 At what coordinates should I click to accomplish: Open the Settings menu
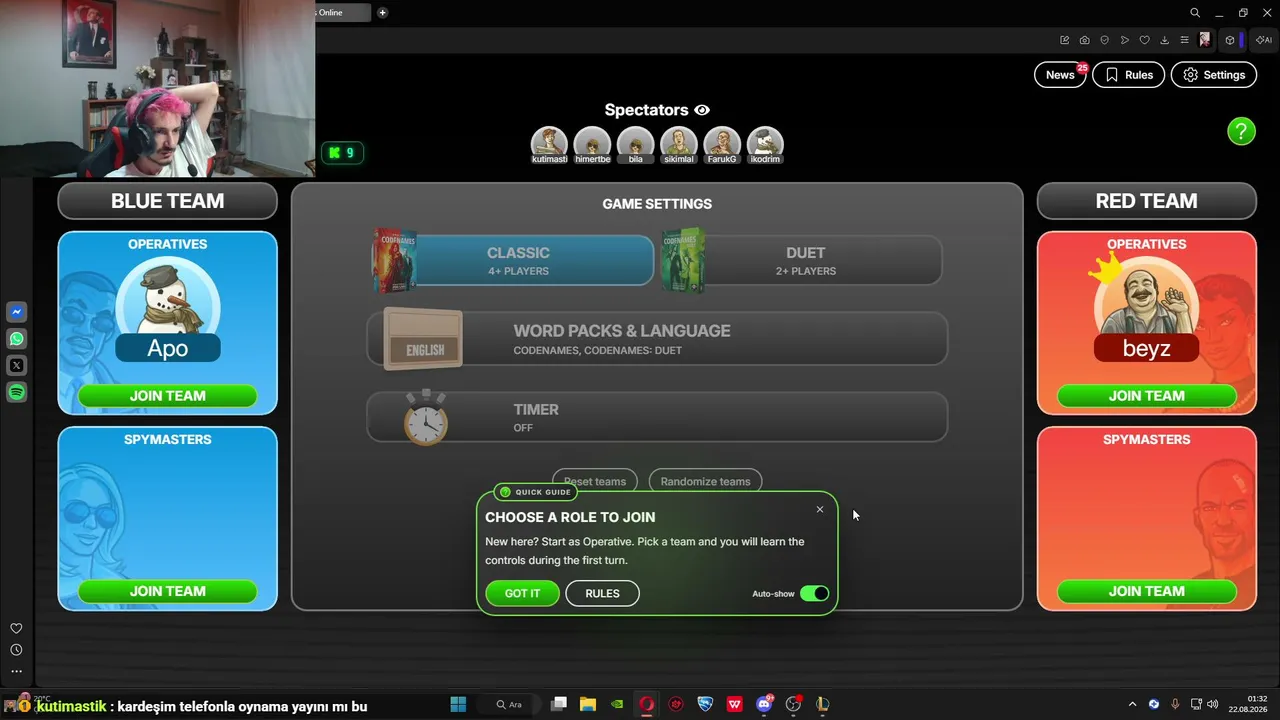pyautogui.click(x=1214, y=75)
